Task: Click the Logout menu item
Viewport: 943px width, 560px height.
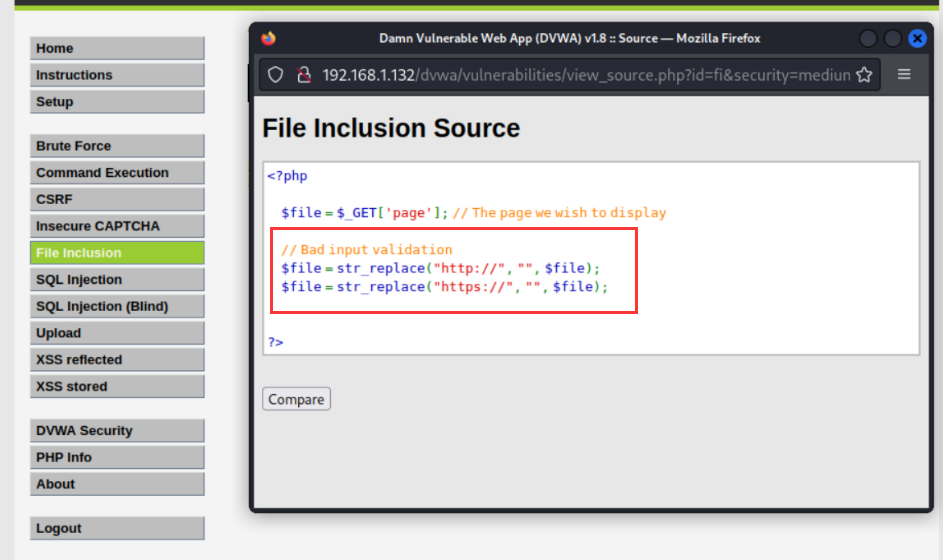Action: tap(117, 528)
